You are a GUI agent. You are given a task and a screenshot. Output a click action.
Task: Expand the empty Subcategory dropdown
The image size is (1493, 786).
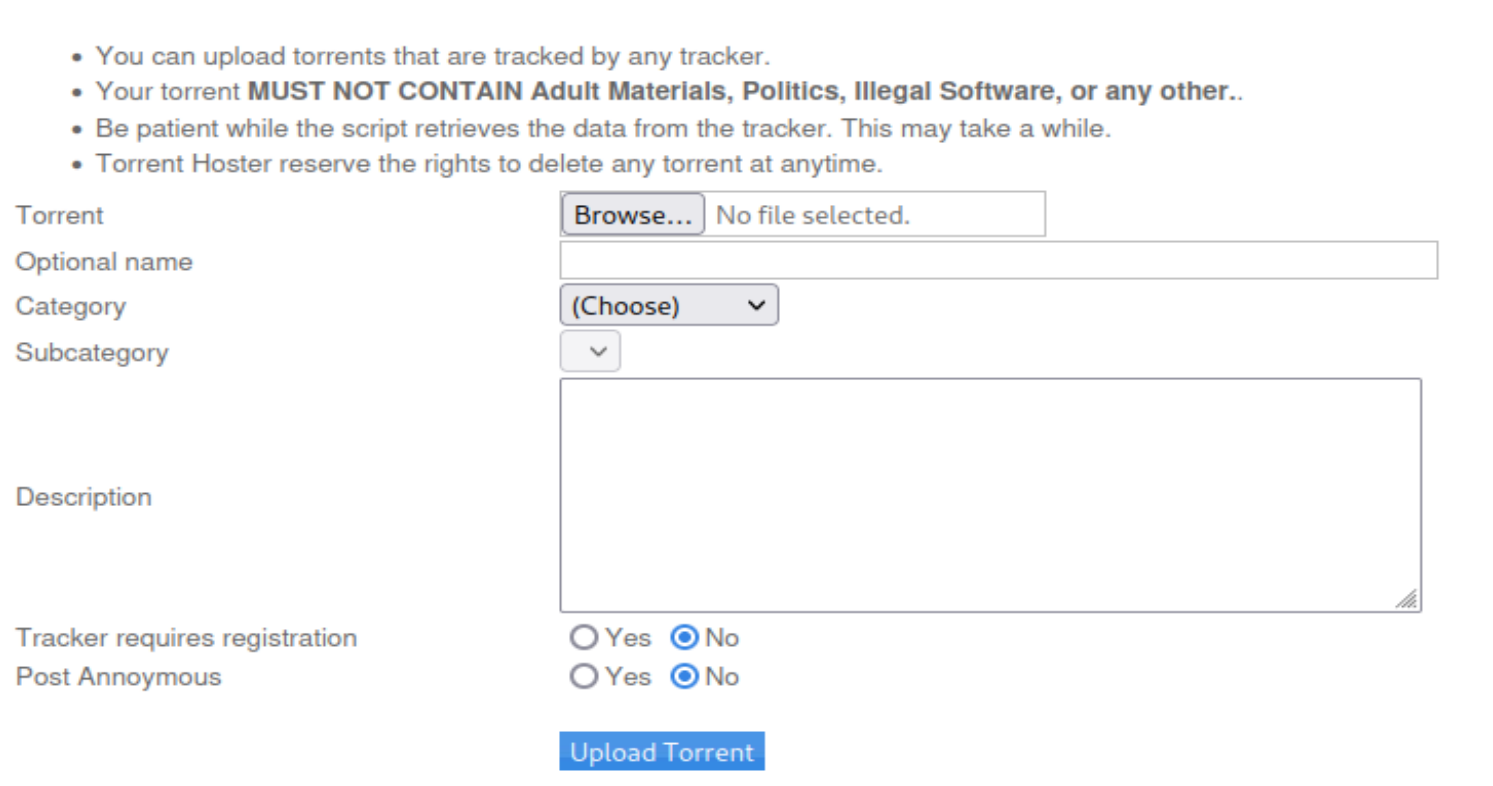point(590,352)
